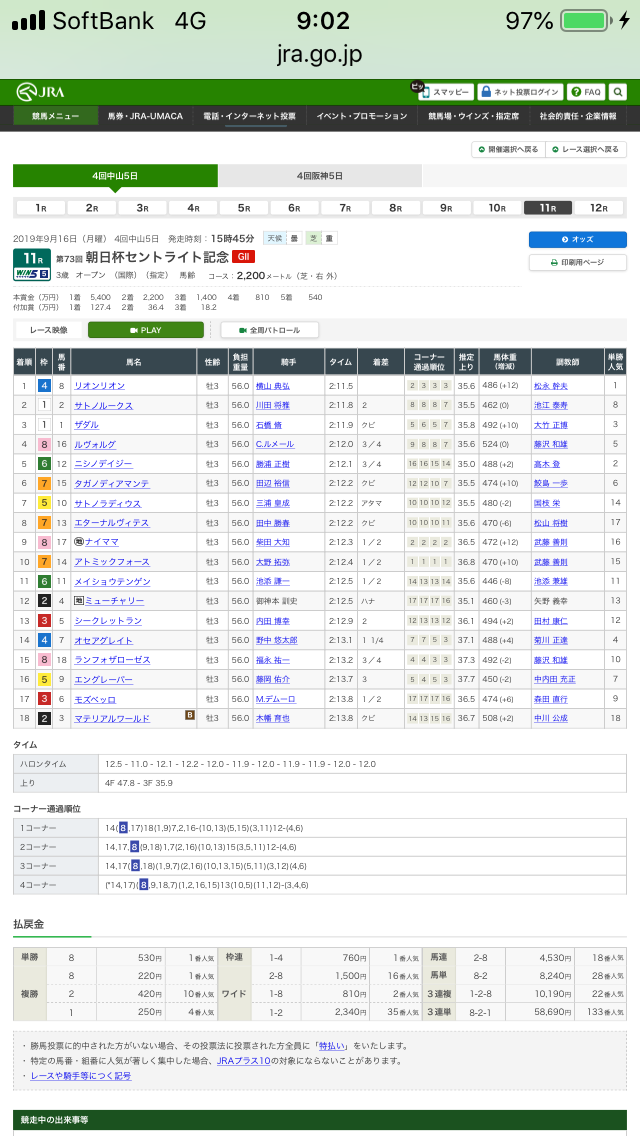640x1136 pixels.
Task: Select race 1R tab
Action: click(x=41, y=208)
